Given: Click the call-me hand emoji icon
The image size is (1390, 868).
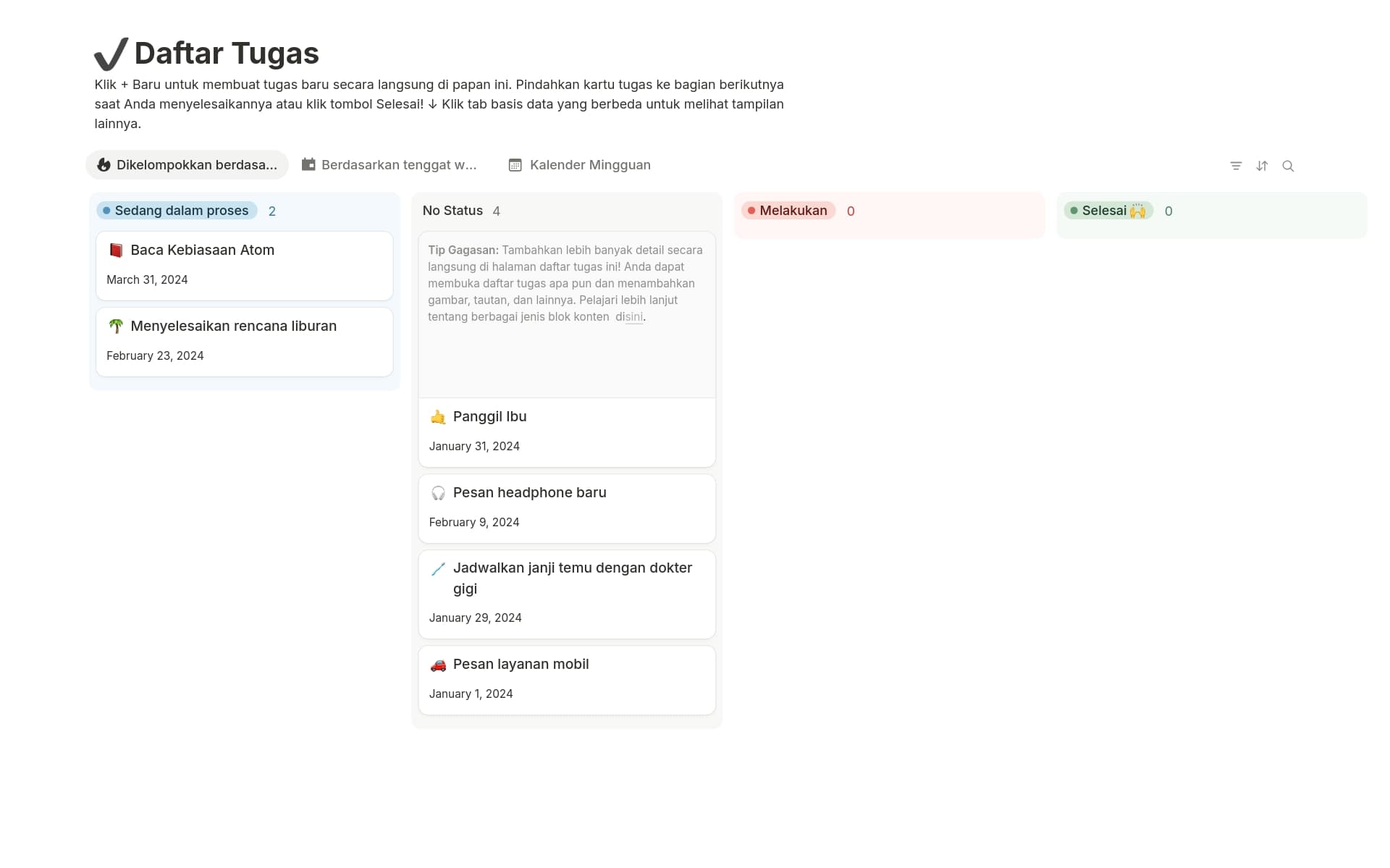Looking at the screenshot, I should (438, 417).
